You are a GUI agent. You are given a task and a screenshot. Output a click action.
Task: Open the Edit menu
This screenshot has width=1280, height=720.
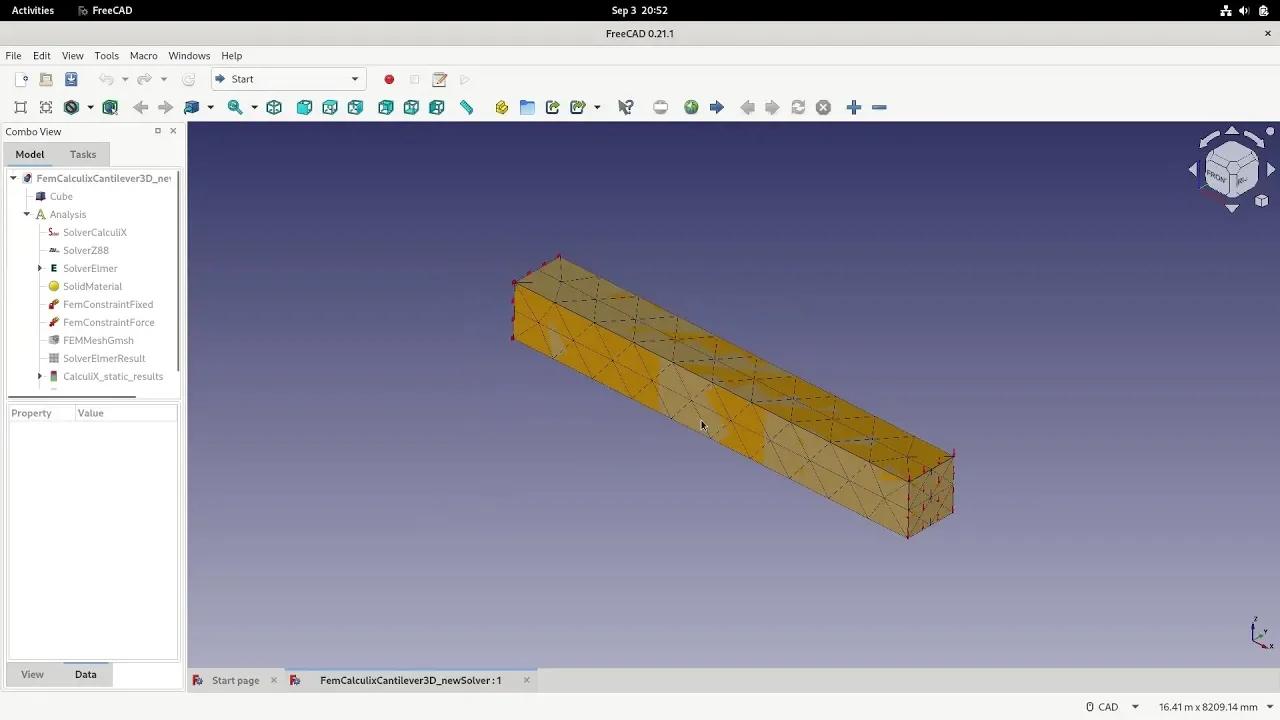pyautogui.click(x=41, y=56)
